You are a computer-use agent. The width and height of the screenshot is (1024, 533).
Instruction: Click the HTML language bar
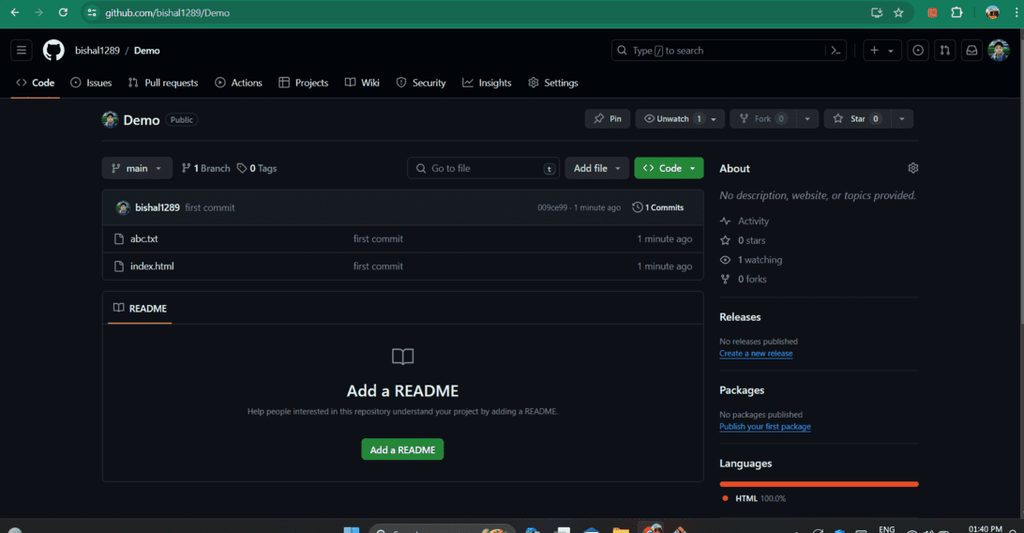(x=819, y=484)
